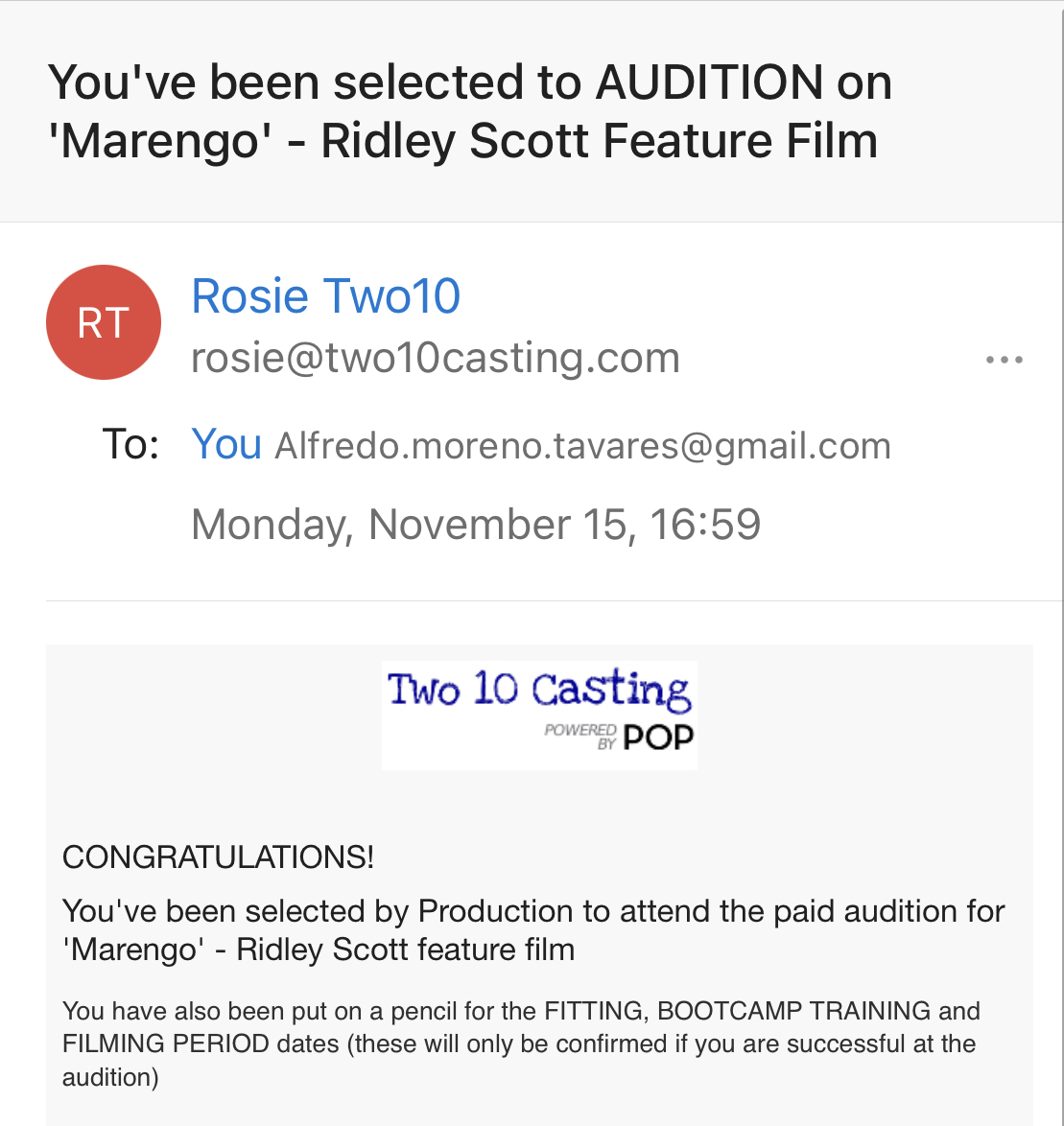Viewport: 1064px width, 1126px height.
Task: Select the "You" recipient link
Action: 226,445
